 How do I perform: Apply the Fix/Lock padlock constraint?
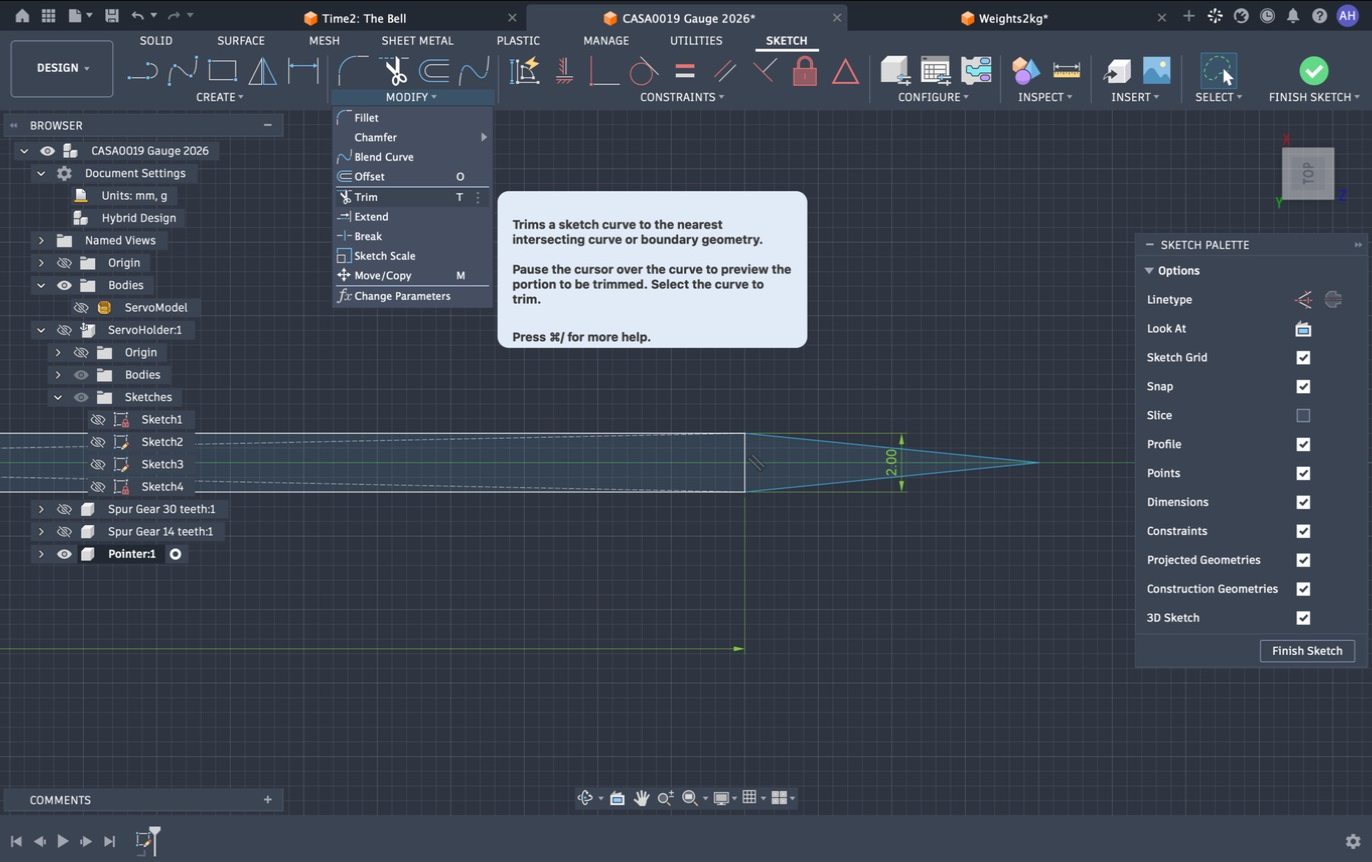point(805,71)
